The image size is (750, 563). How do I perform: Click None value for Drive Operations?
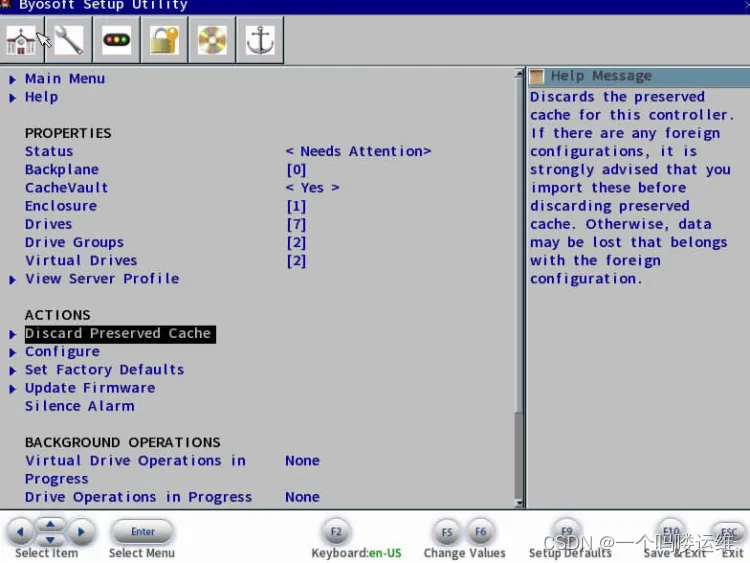302,497
